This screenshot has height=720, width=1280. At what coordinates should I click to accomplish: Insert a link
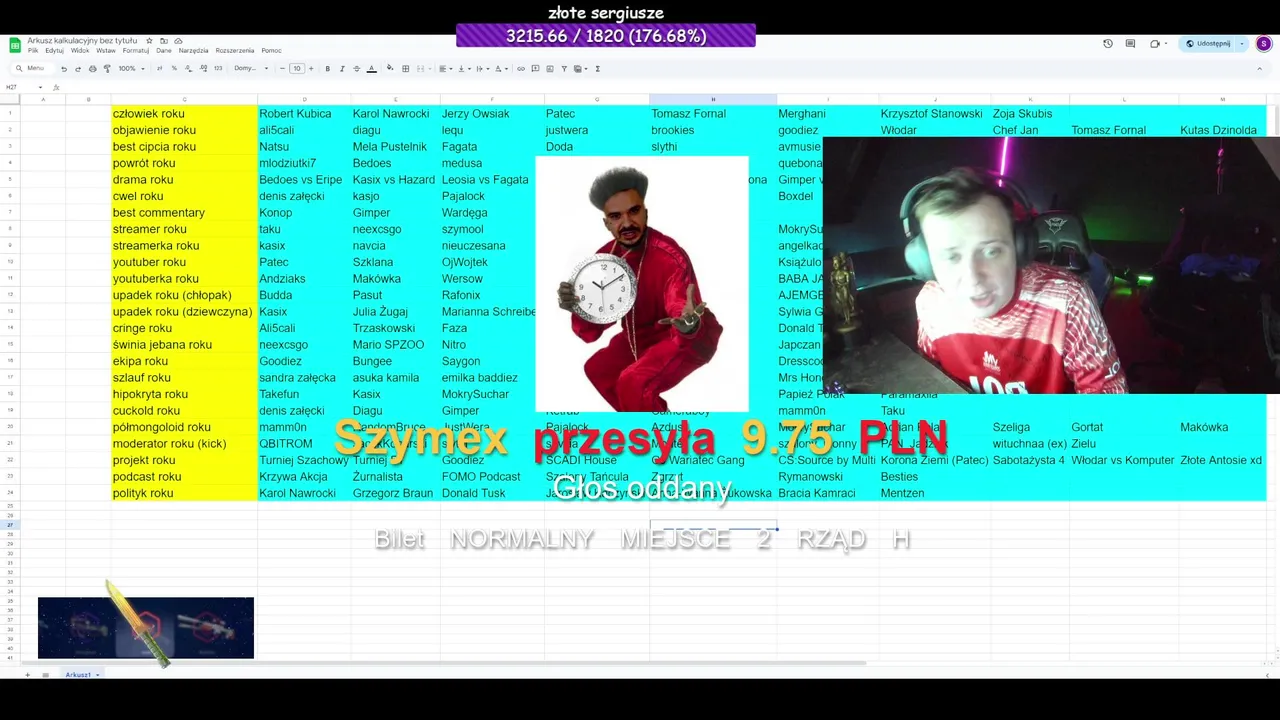click(520, 69)
